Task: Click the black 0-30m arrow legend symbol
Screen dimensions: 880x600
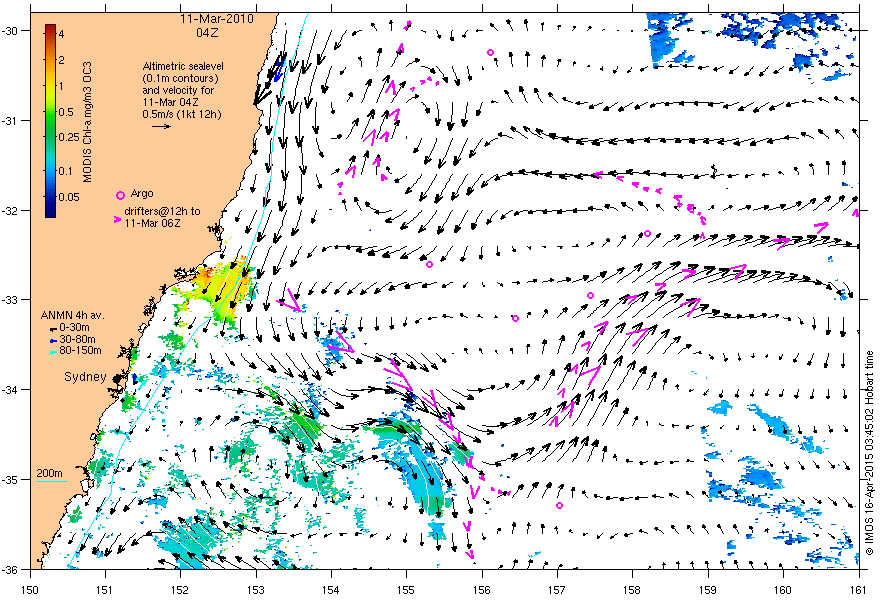Action: point(53,328)
